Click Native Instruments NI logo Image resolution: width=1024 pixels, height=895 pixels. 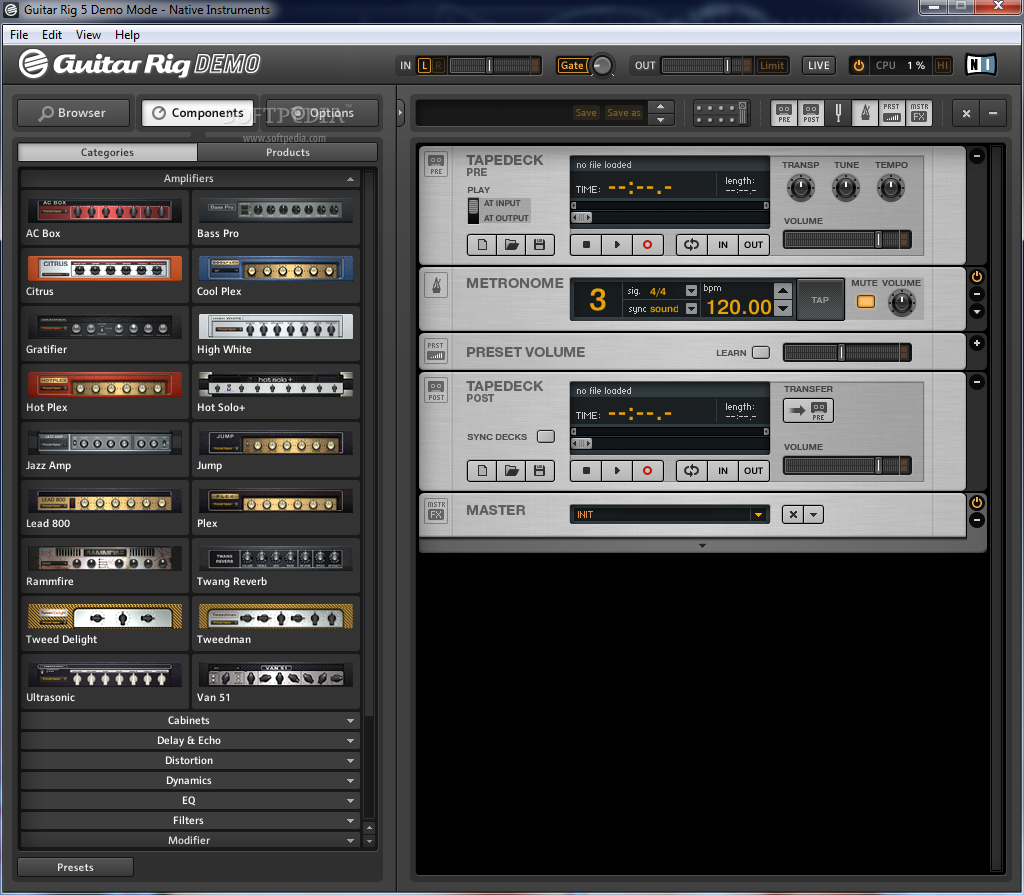click(x=980, y=65)
